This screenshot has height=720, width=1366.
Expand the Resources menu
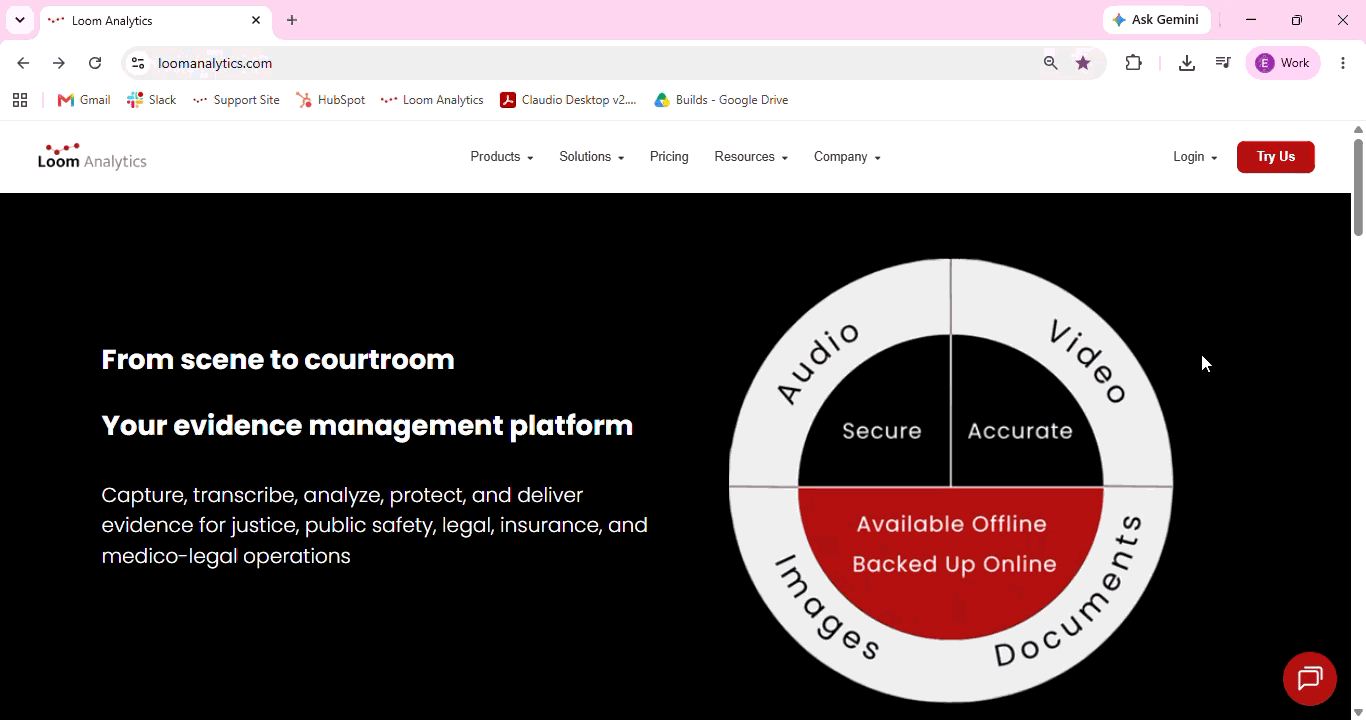point(751,157)
